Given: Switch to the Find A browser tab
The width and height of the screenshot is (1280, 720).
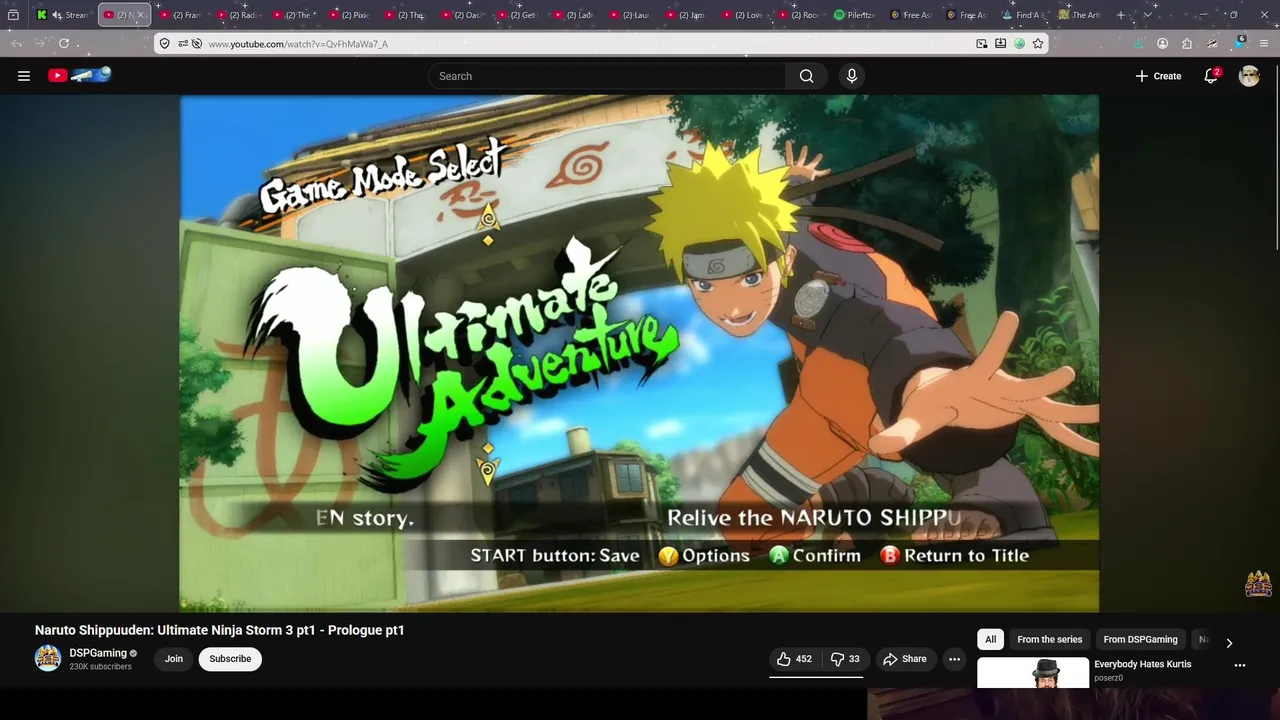Looking at the screenshot, I should coord(1022,15).
